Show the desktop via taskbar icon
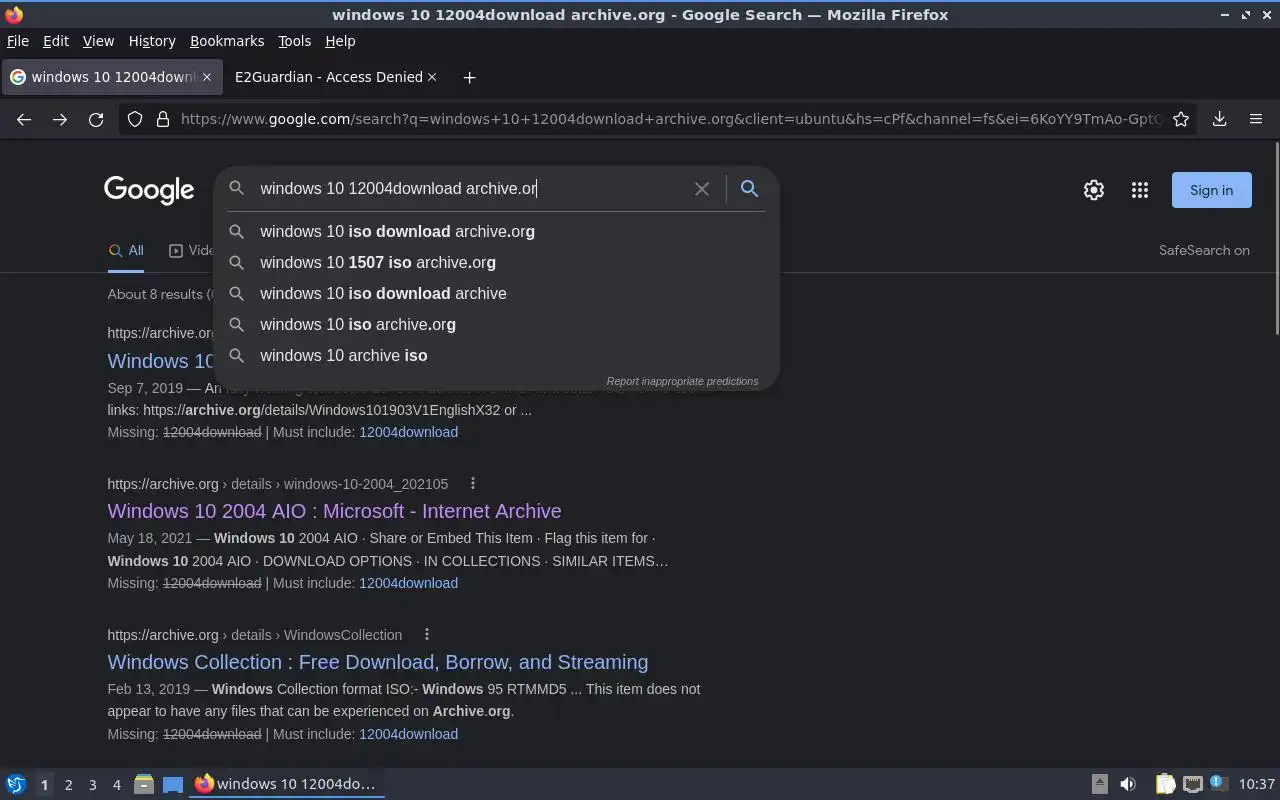This screenshot has width=1280, height=800. (173, 784)
